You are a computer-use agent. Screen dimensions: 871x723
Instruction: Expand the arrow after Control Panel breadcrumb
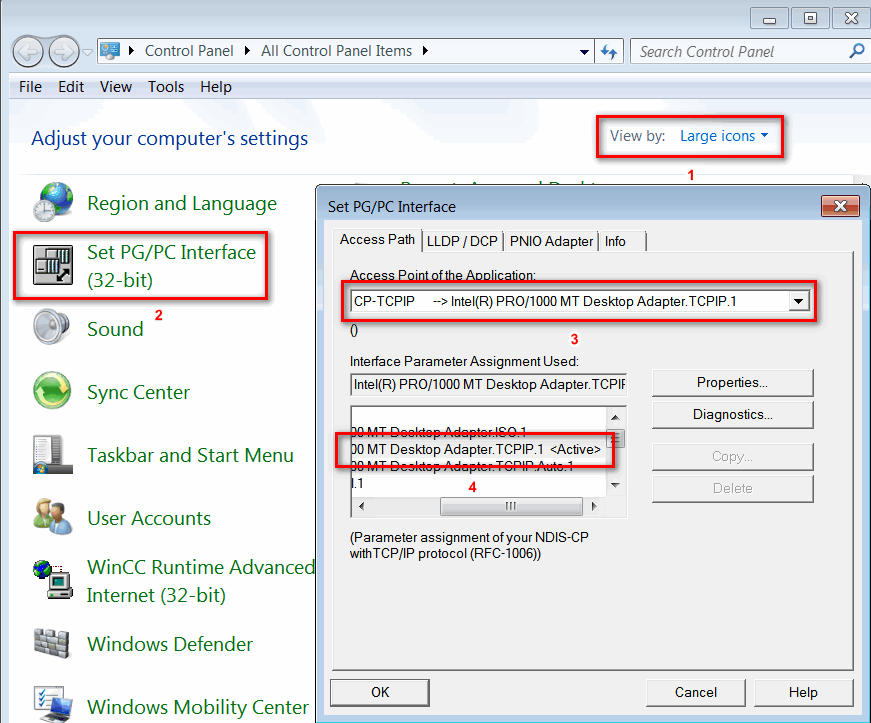(247, 51)
